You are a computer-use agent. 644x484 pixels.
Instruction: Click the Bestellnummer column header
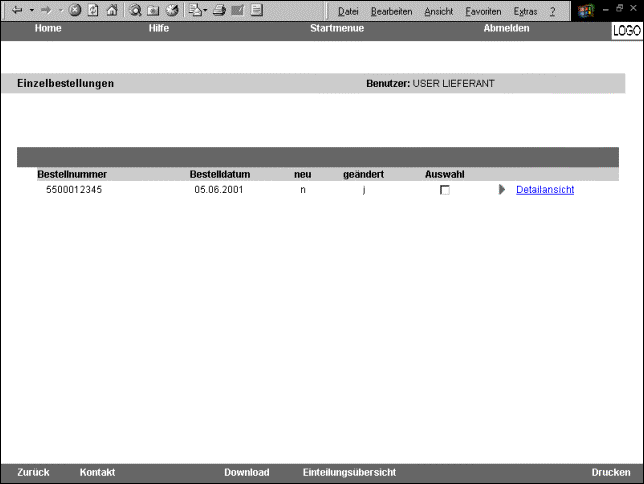(x=72, y=174)
